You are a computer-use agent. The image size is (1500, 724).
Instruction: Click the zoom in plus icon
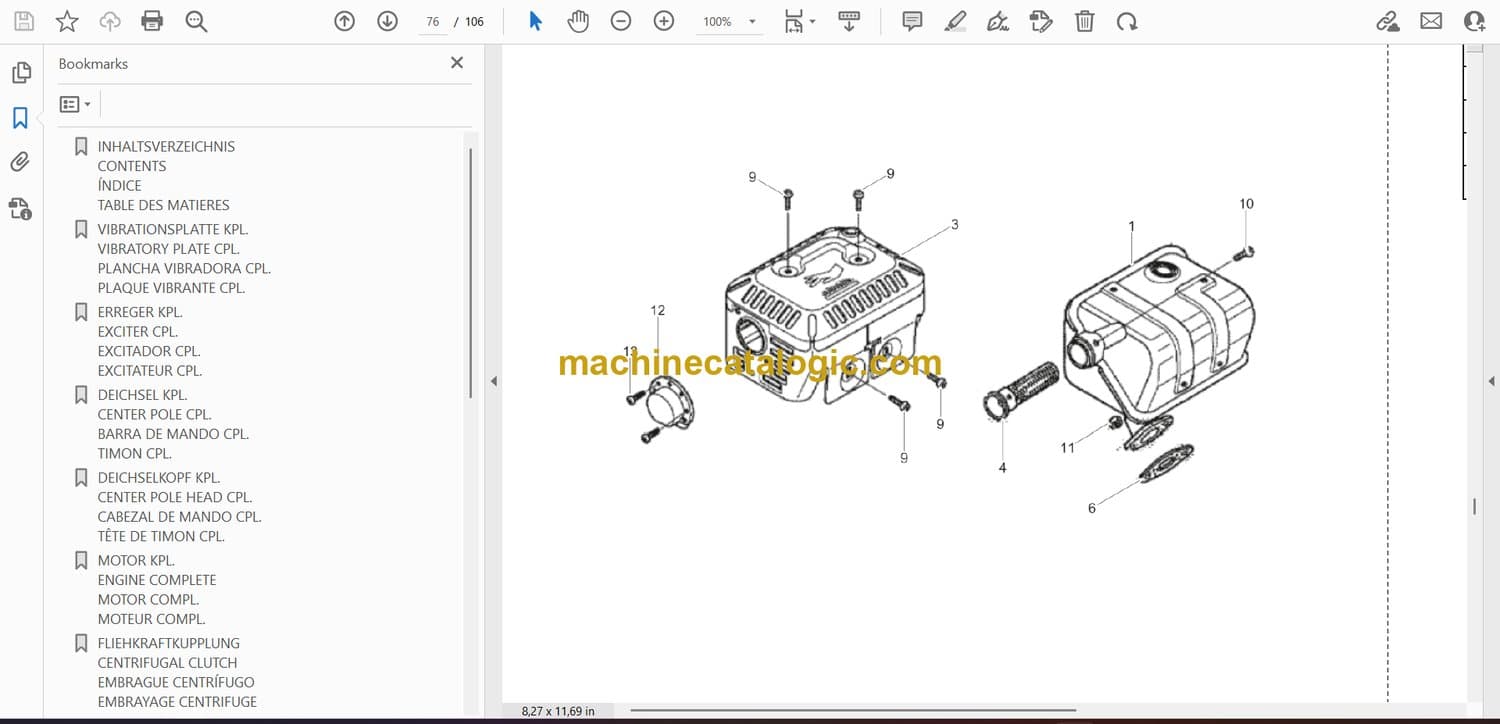[664, 21]
